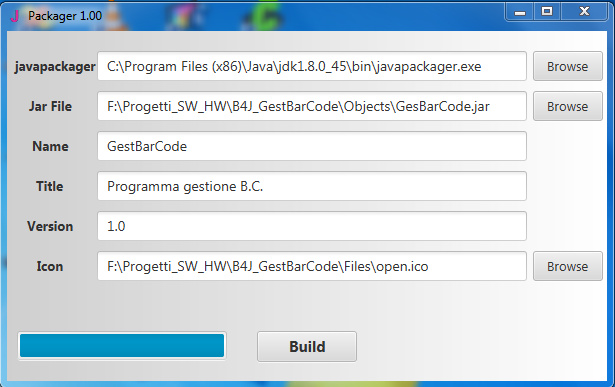Select the Jar File path field
Image resolution: width=615 pixels, height=387 pixels.
[312, 106]
